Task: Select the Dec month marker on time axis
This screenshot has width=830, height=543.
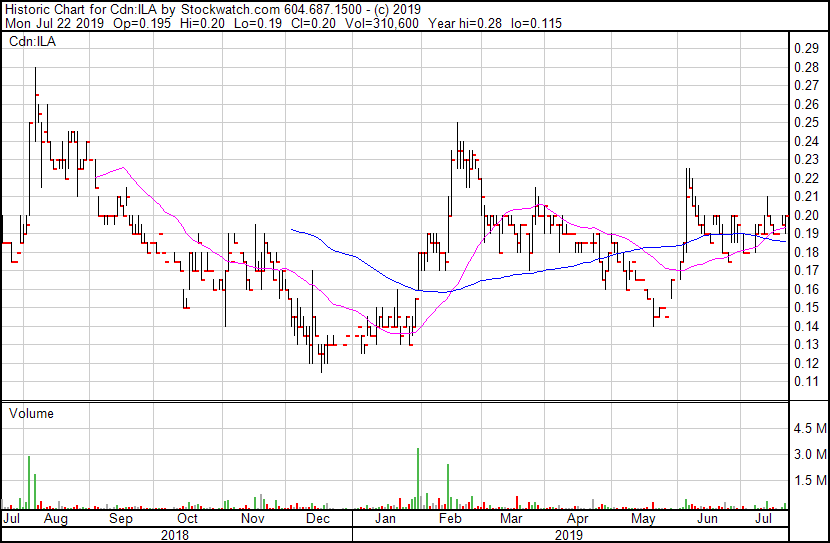Action: [317, 519]
